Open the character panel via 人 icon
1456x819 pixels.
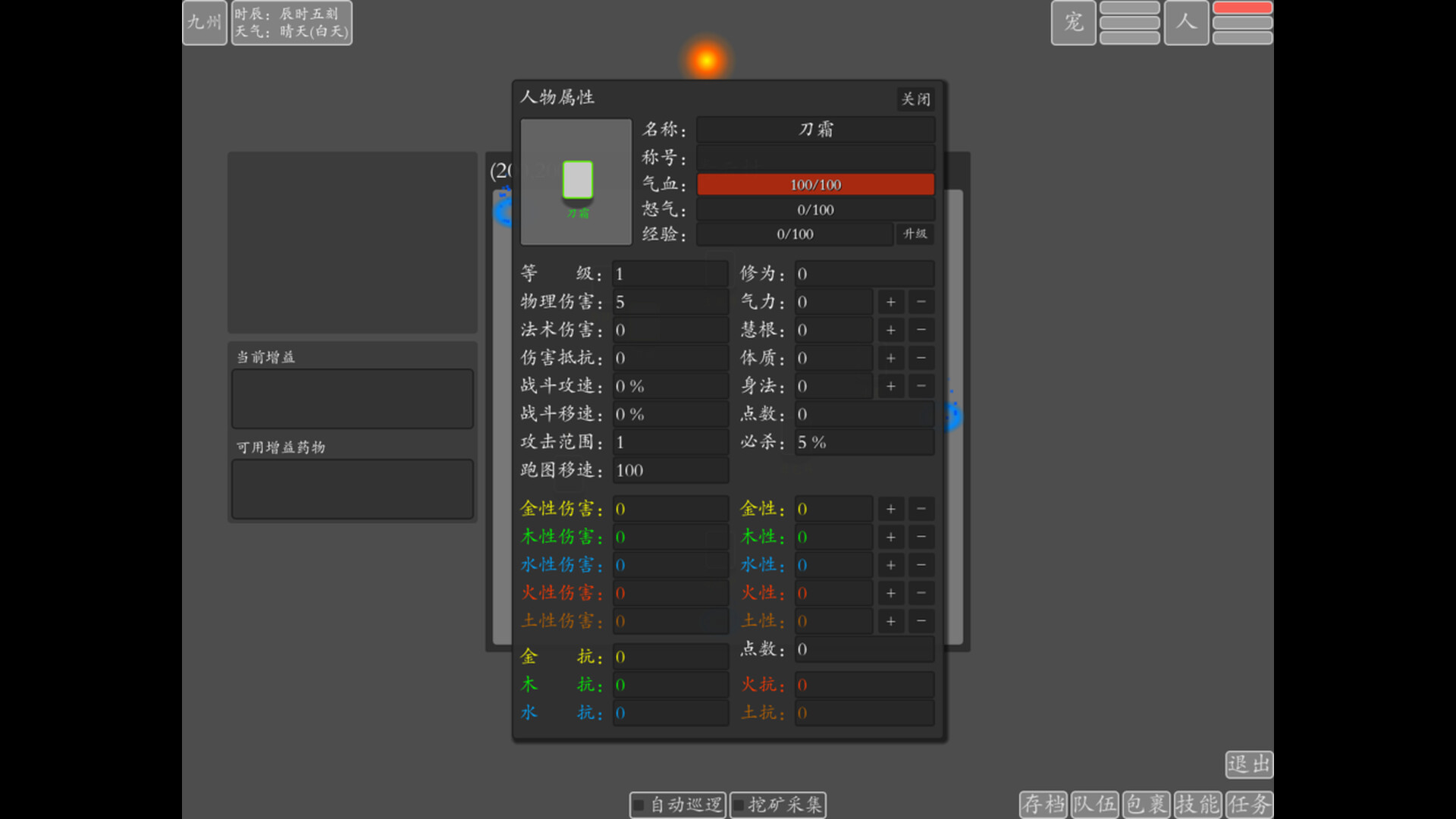(x=1186, y=23)
